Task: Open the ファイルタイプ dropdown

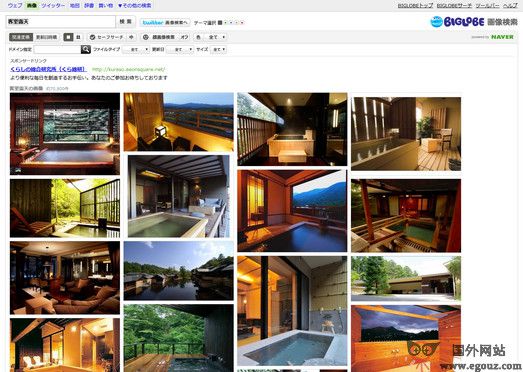Action: pos(136,49)
